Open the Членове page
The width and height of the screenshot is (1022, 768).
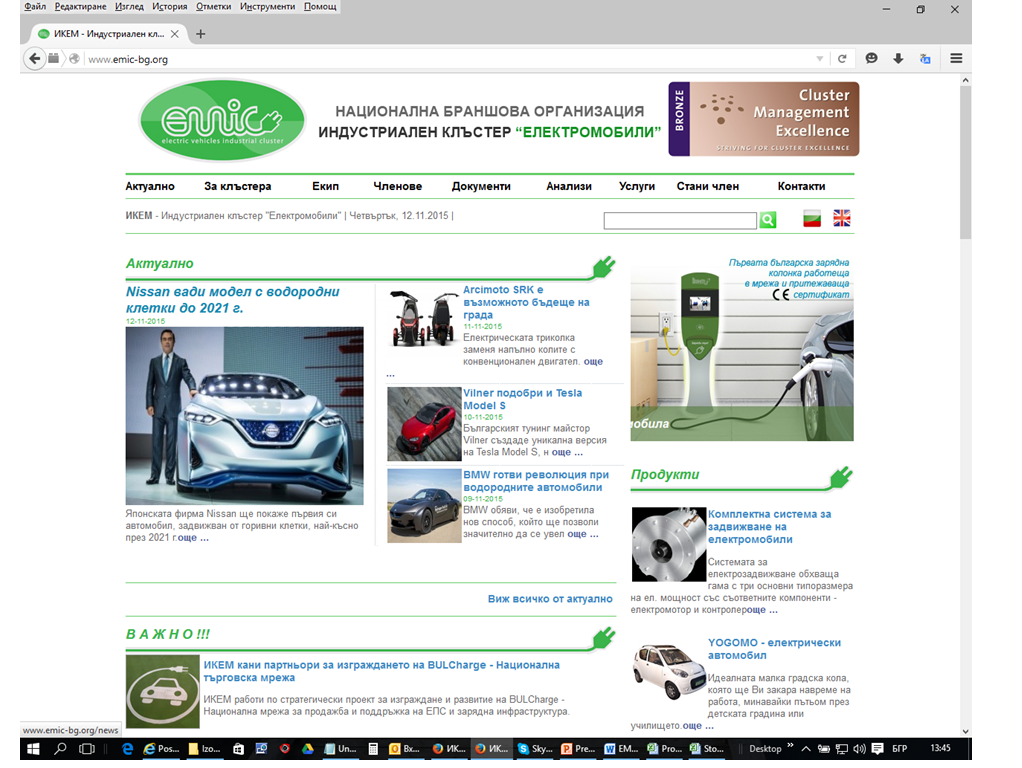tap(398, 186)
